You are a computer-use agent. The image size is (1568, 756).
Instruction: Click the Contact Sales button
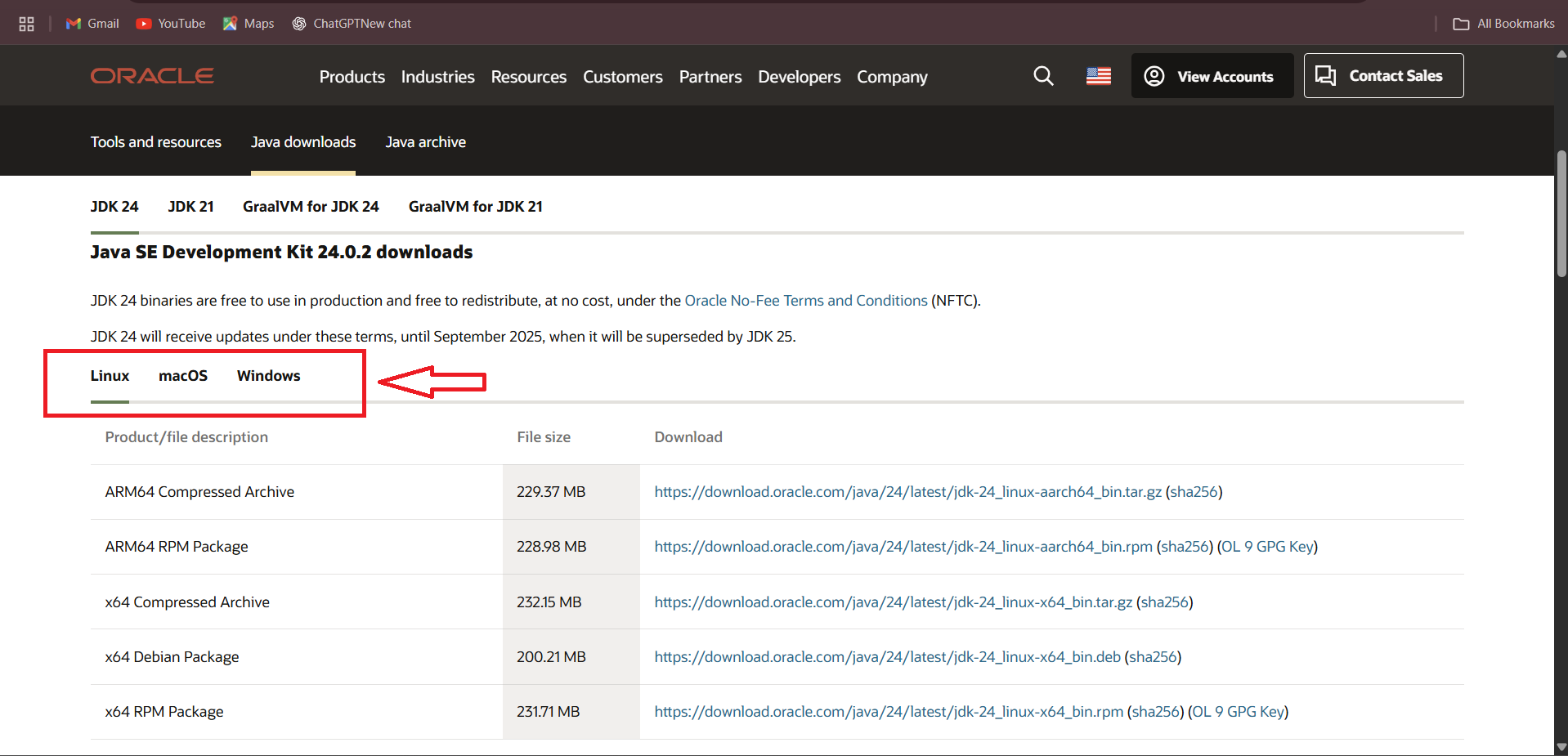[1383, 76]
